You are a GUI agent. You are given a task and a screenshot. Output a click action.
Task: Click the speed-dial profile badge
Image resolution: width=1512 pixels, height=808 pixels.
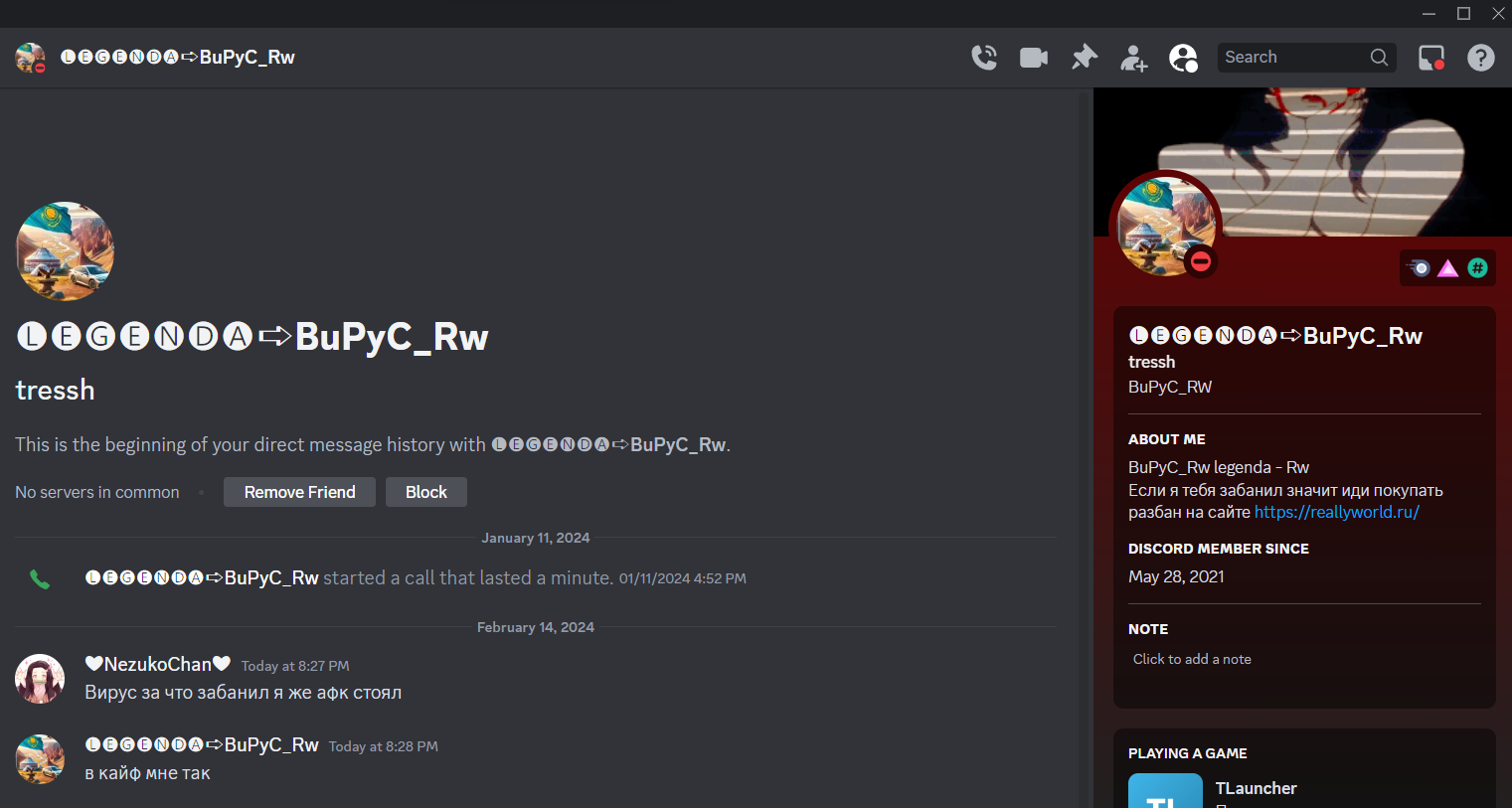1419,268
